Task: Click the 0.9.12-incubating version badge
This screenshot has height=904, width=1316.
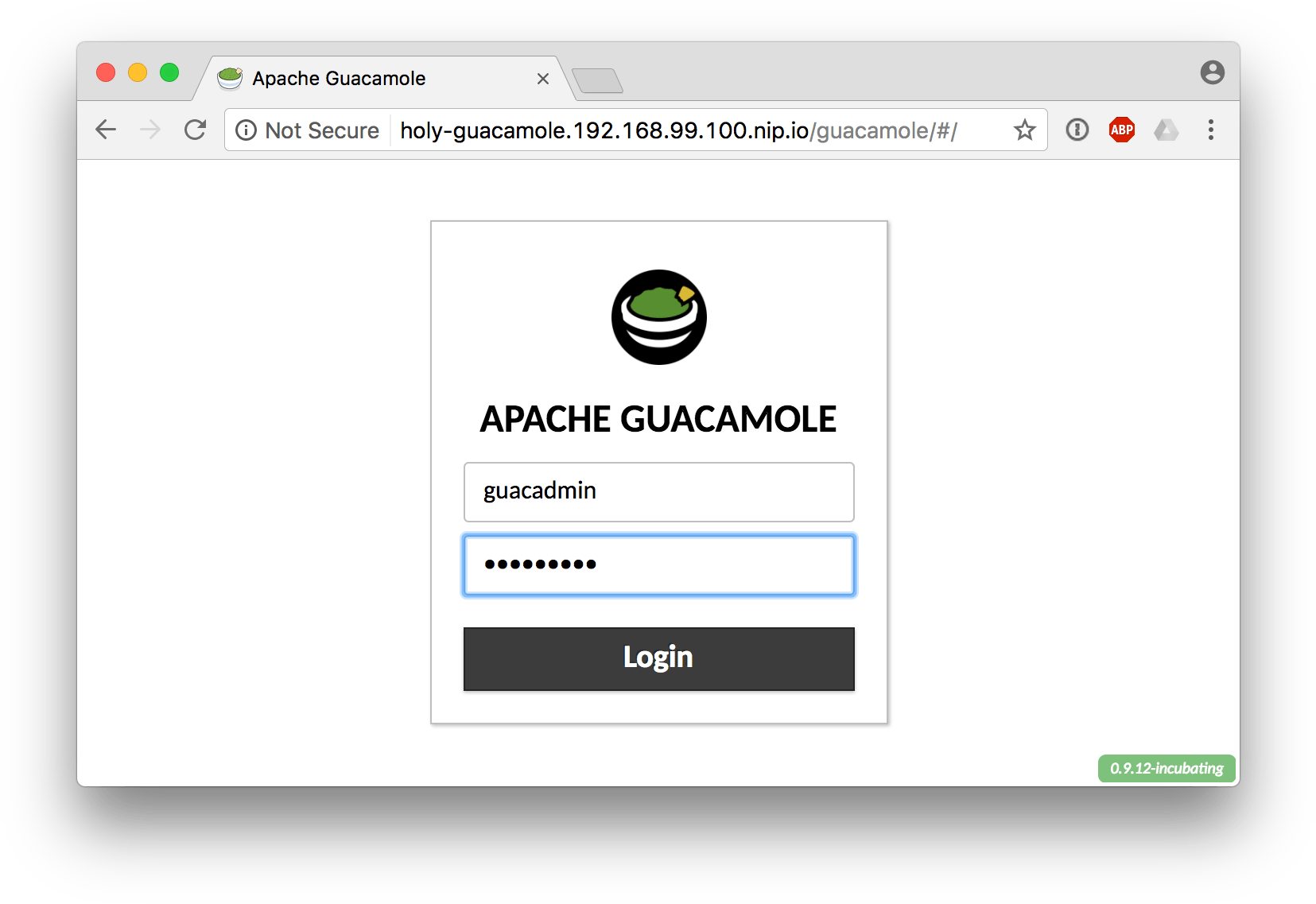Action: point(1167,768)
